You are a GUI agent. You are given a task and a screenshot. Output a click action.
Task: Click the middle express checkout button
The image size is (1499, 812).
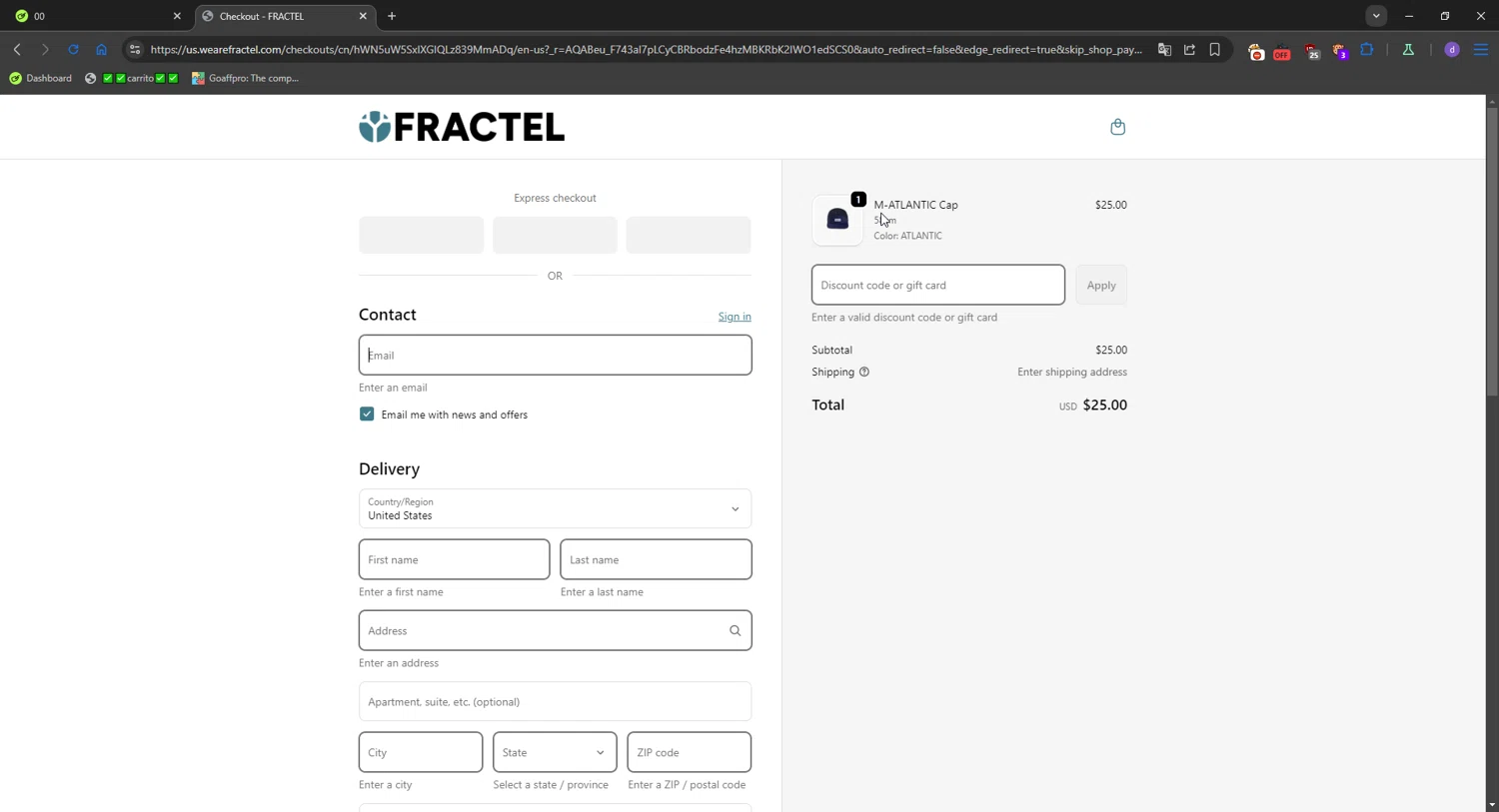tap(555, 235)
